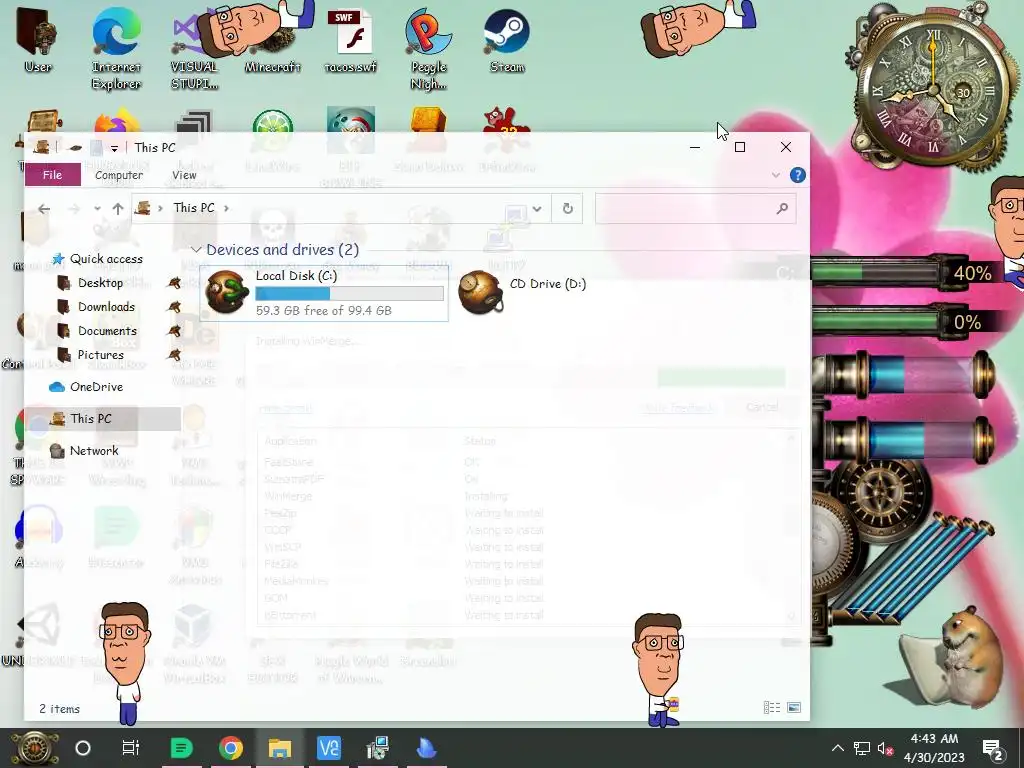This screenshot has width=1024, height=768.
Task: Open the installer setup taskbar icon
Action: click(377, 748)
